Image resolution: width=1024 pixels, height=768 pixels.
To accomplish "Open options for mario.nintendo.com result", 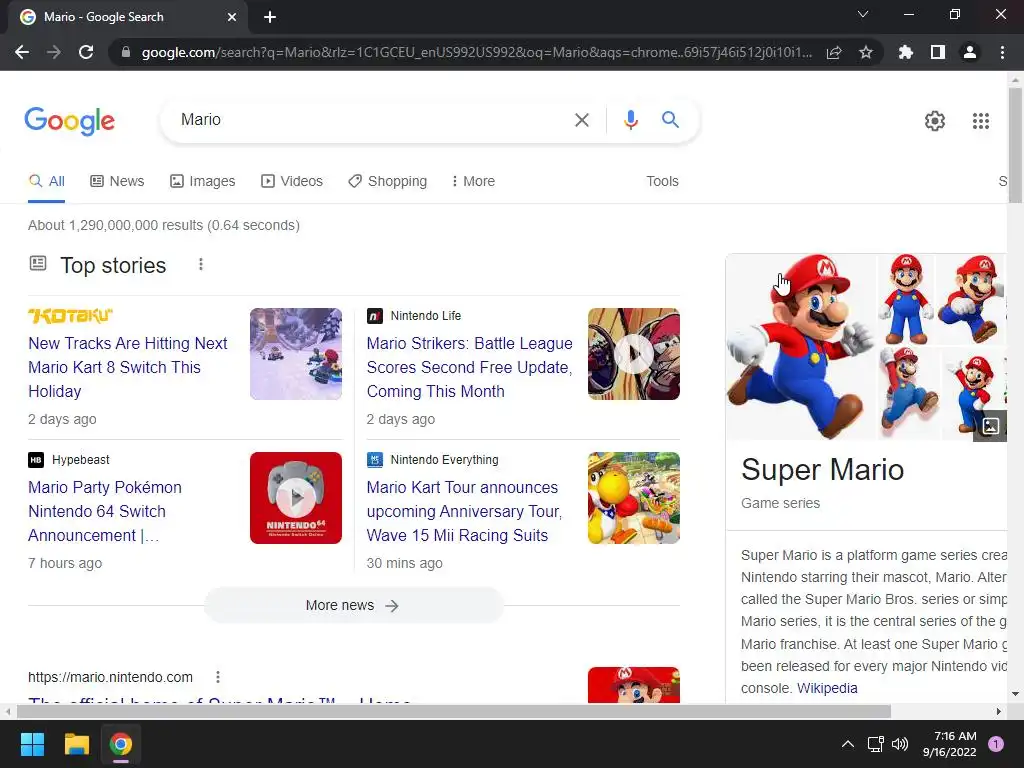I will coord(217,677).
